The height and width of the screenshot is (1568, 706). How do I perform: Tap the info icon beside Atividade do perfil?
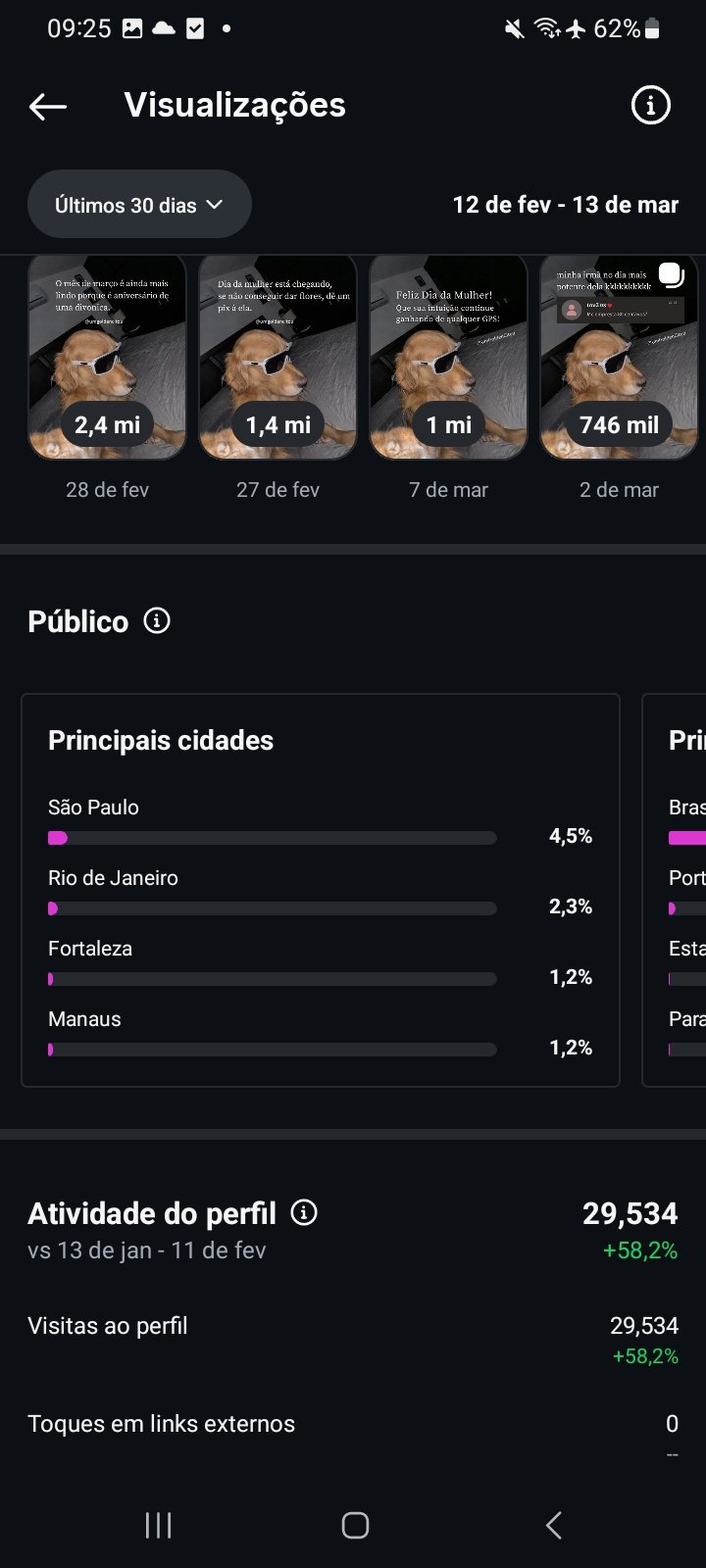click(305, 1212)
